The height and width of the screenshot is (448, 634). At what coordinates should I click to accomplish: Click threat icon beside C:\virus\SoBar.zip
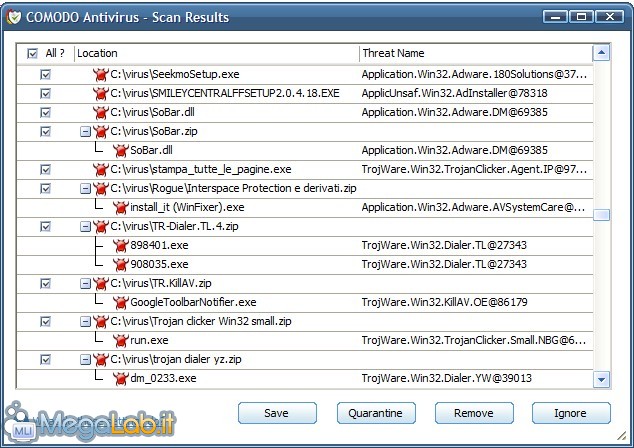[x=101, y=131]
